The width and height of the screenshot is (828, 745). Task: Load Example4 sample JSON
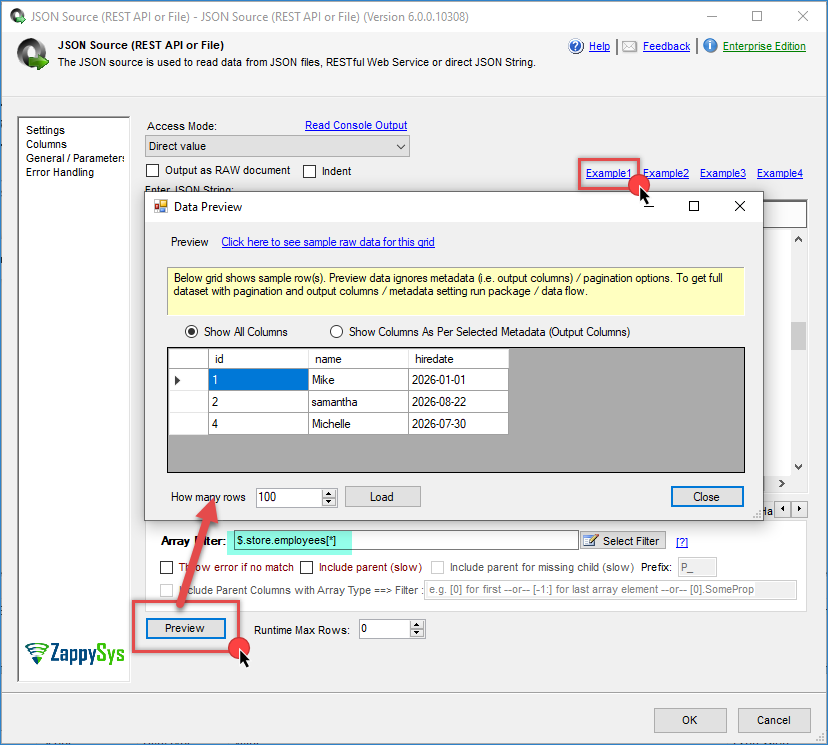780,173
